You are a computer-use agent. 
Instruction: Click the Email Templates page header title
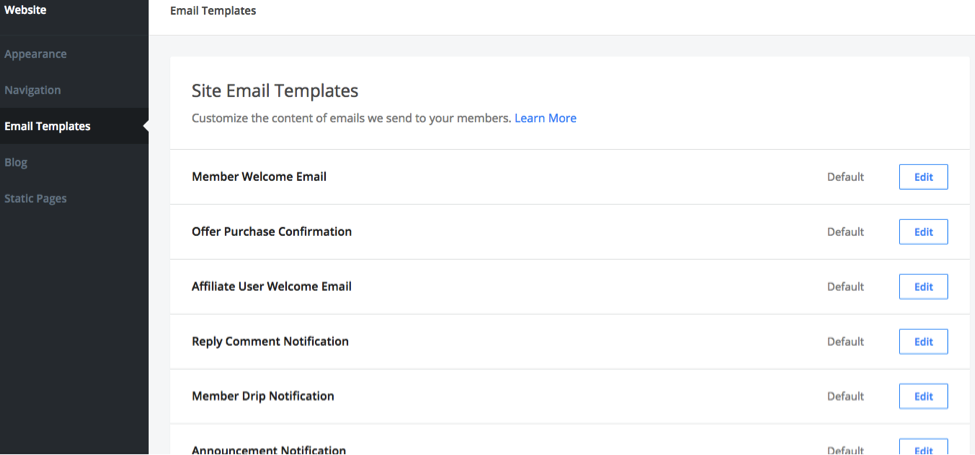213,11
